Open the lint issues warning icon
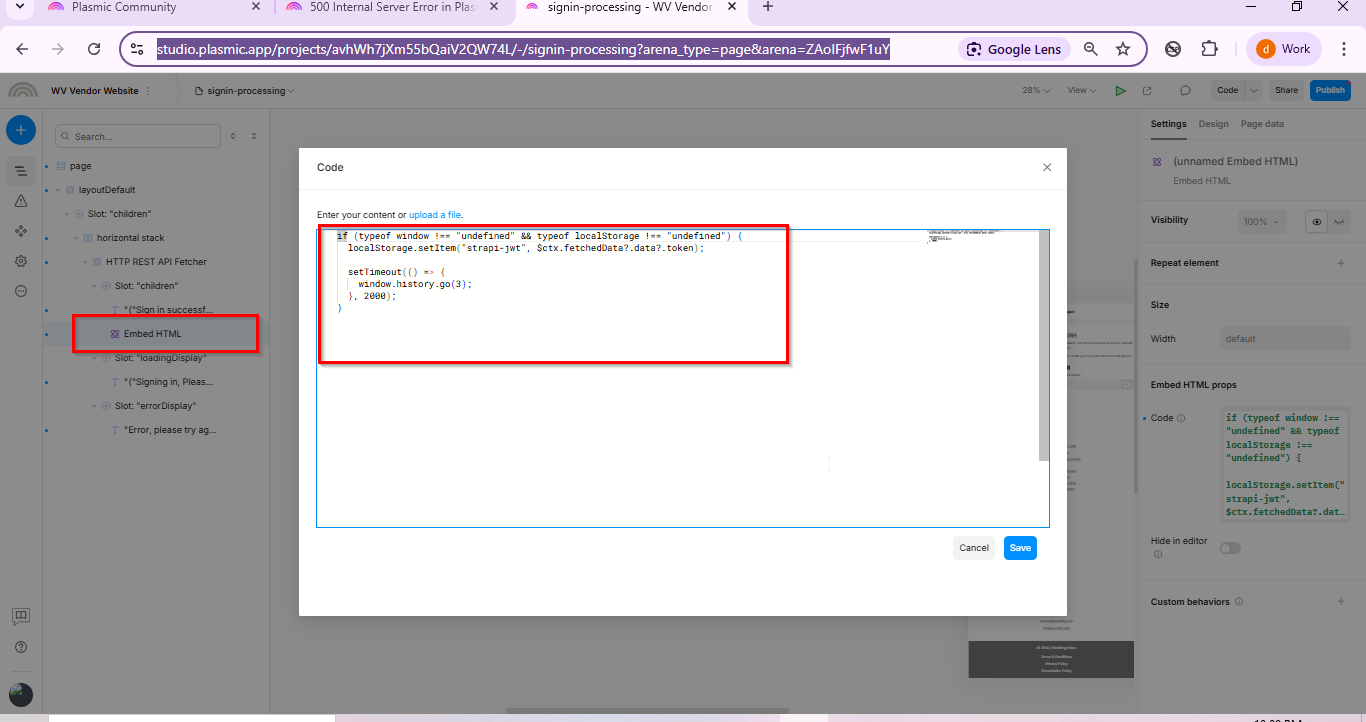1366x722 pixels. click(x=21, y=201)
